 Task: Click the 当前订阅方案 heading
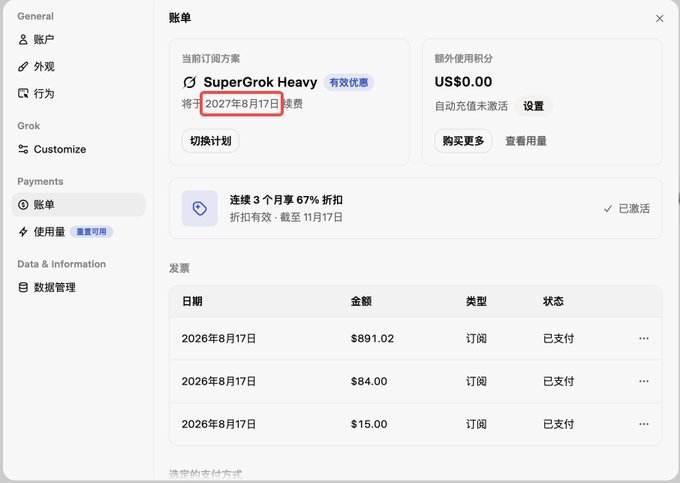pyautogui.click(x=211, y=59)
